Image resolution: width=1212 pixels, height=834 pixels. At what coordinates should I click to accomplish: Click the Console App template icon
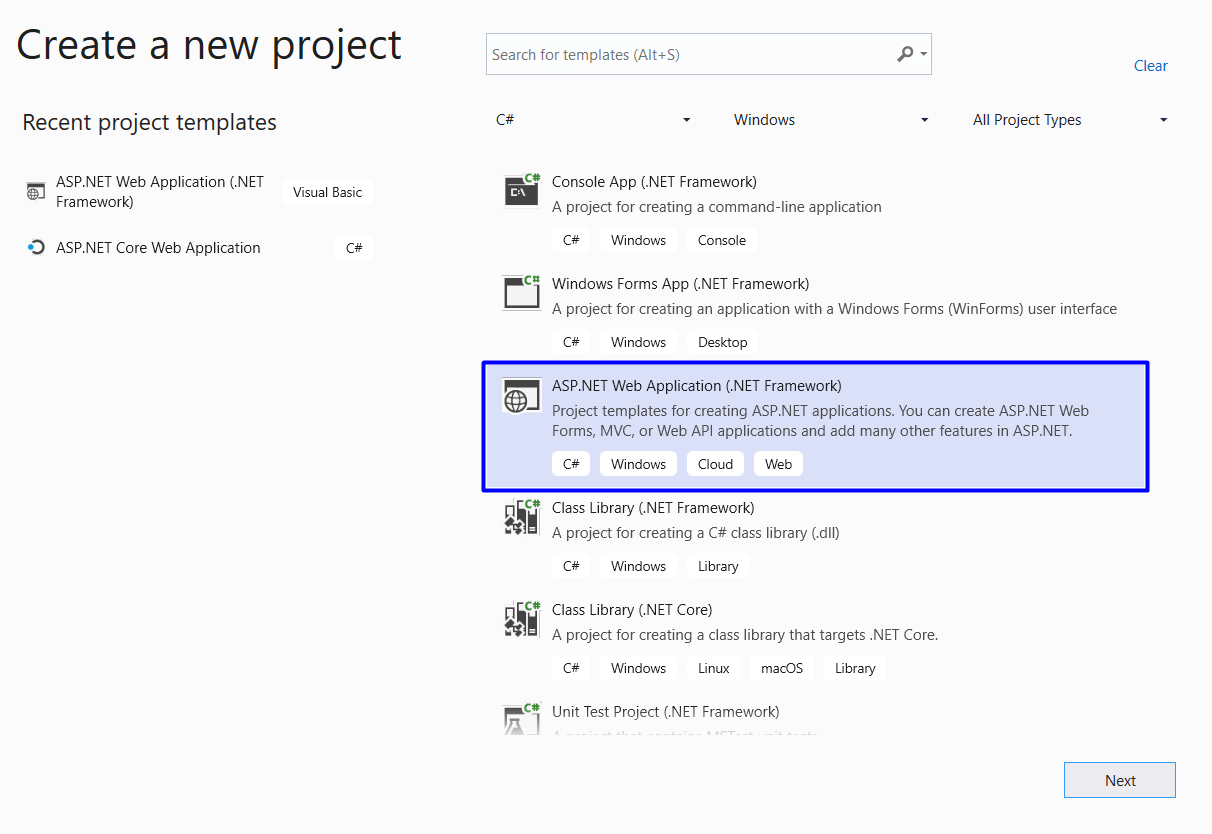pyautogui.click(x=522, y=190)
